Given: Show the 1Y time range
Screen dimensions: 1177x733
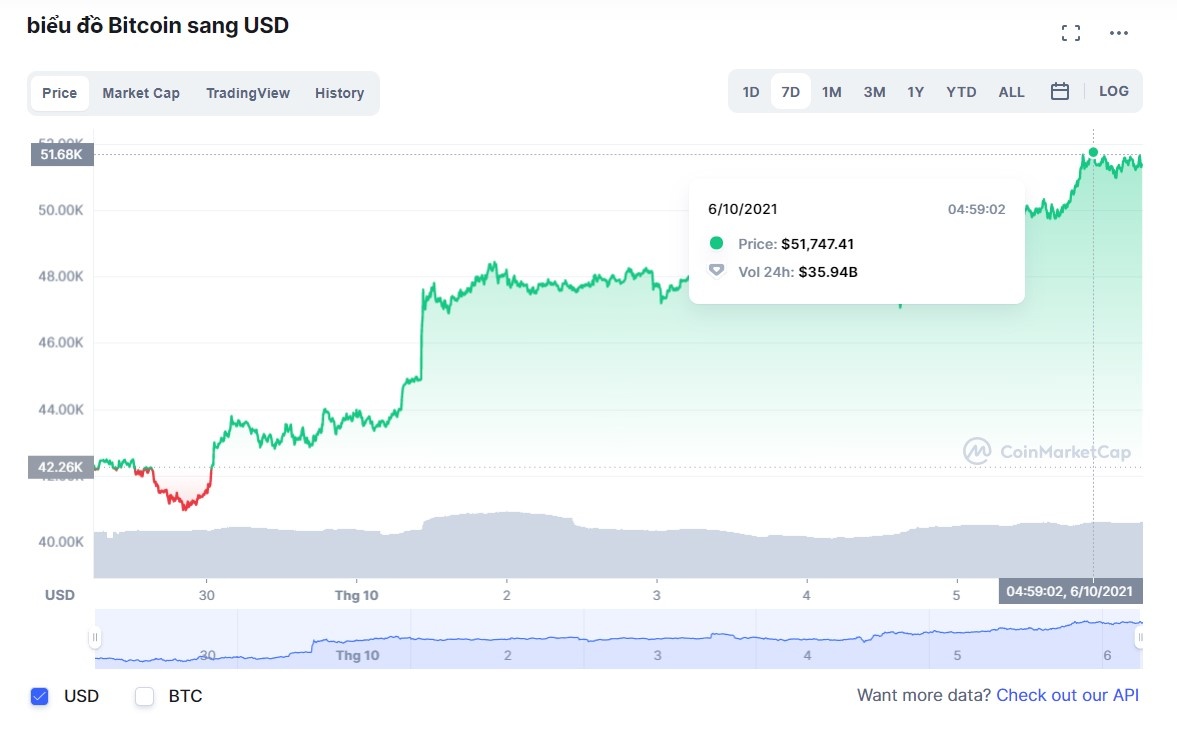Looking at the screenshot, I should [x=915, y=92].
